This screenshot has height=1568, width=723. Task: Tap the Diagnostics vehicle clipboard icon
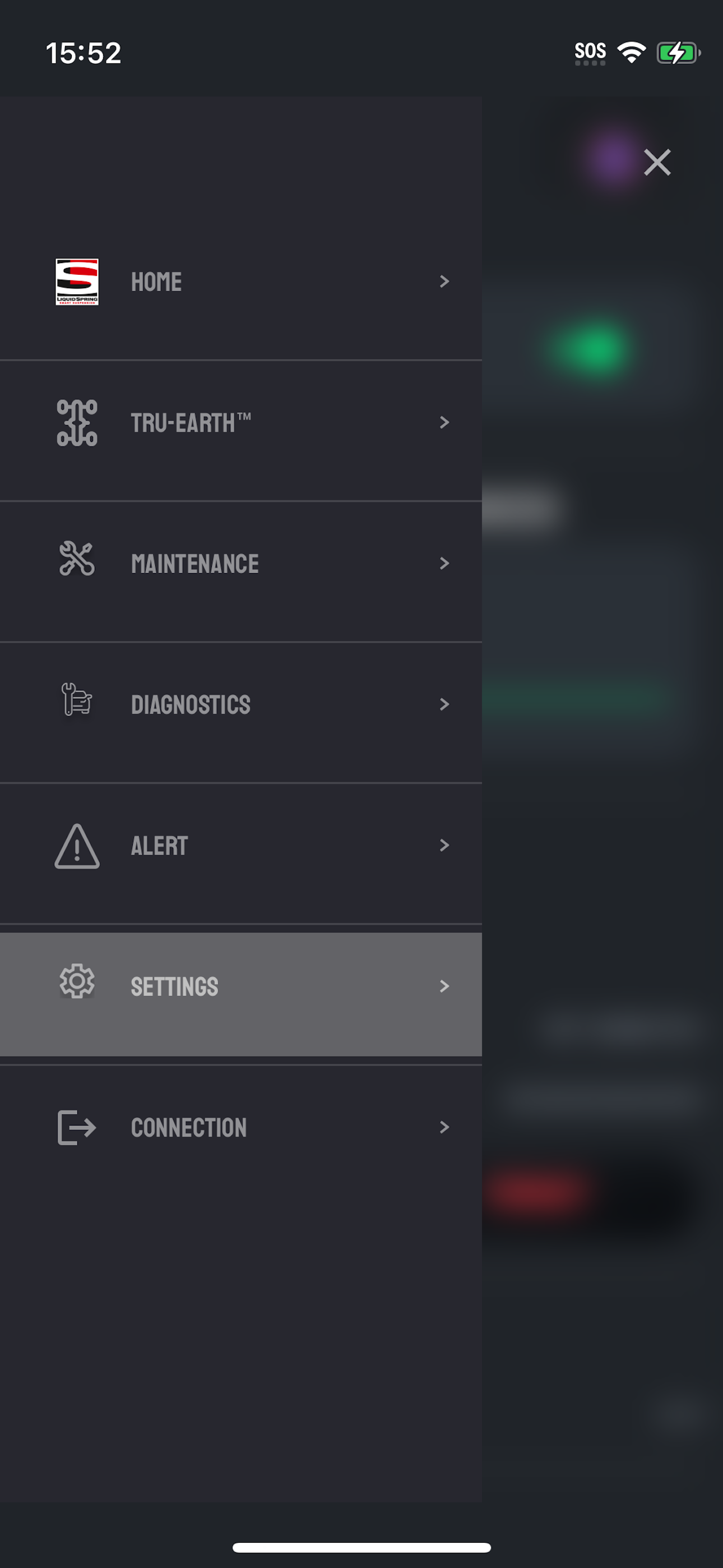tap(77, 699)
